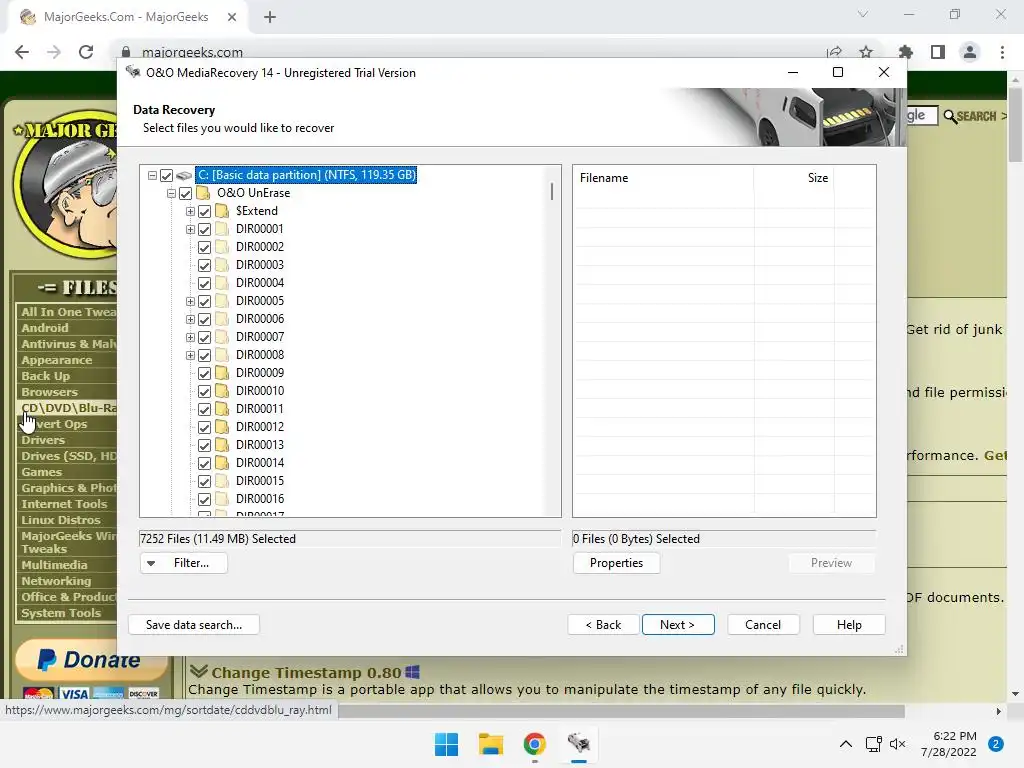Viewport: 1024px width, 768px height.
Task: Reload the MajorGeeks page
Action: tap(86, 52)
